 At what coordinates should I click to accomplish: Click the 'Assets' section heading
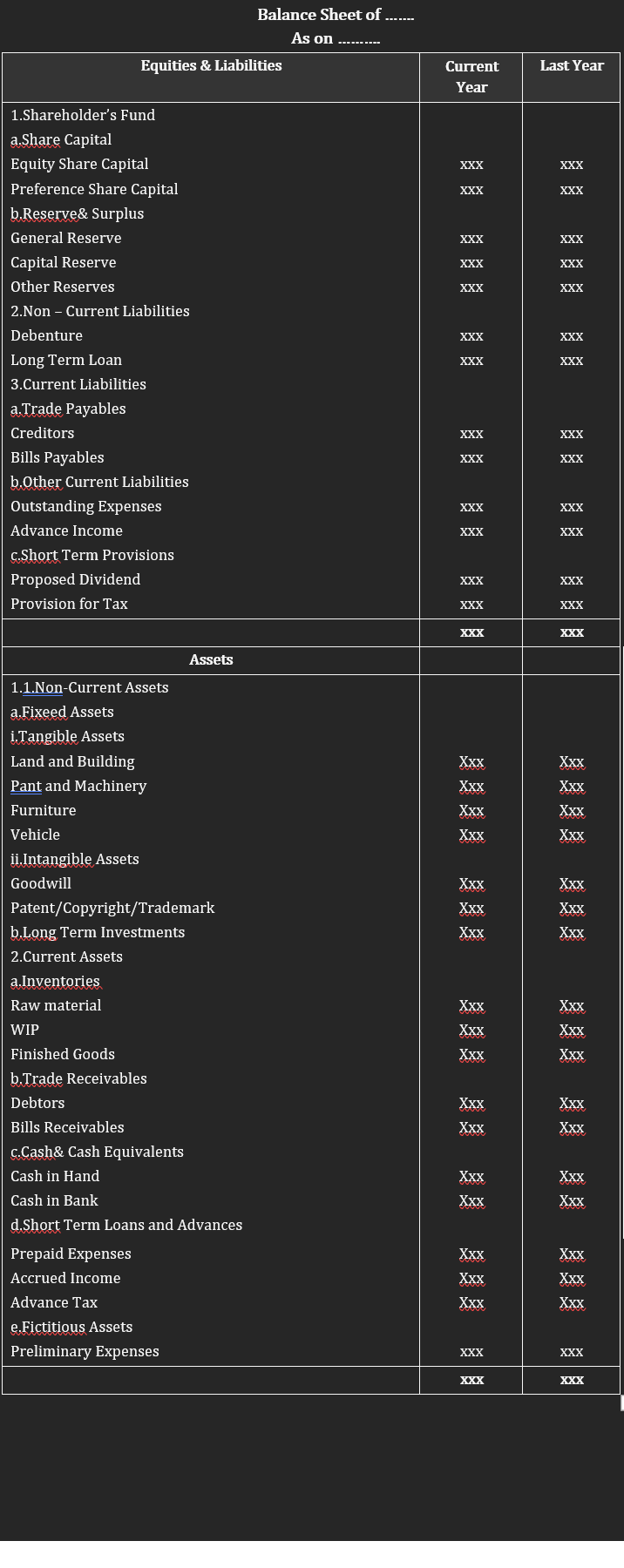tap(211, 659)
